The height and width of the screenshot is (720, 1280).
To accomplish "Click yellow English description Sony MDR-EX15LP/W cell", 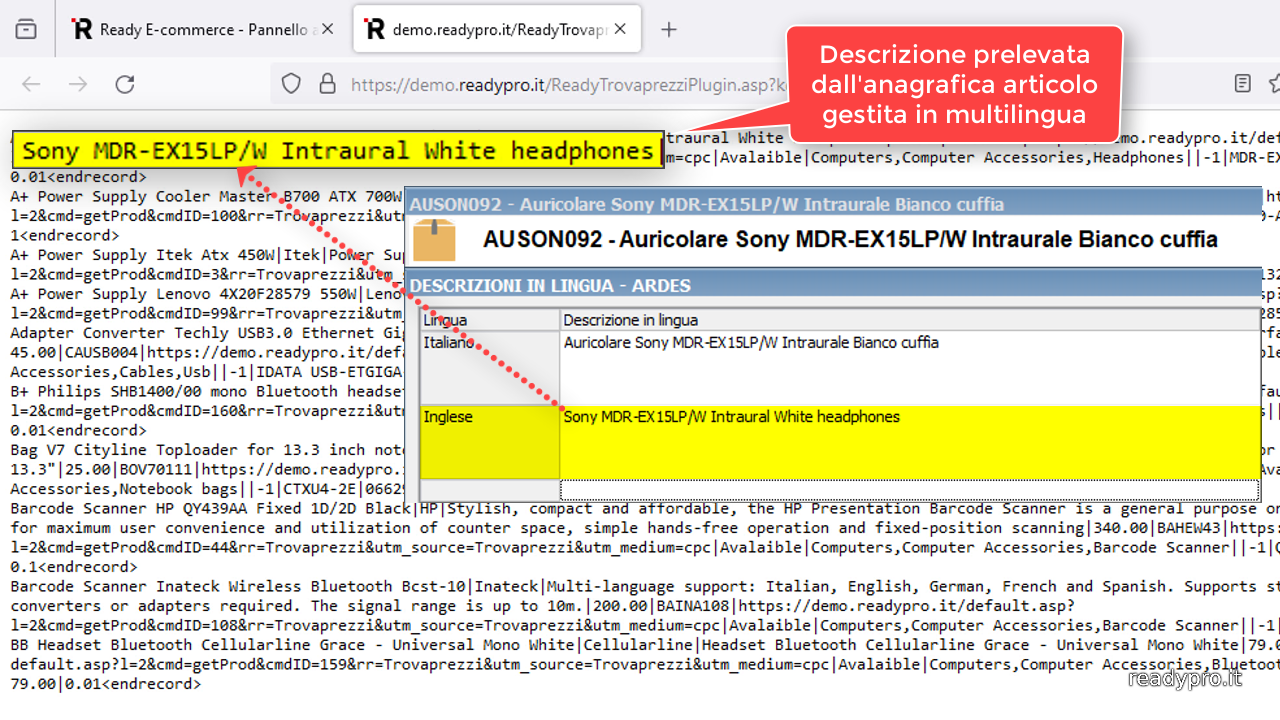I will click(909, 441).
